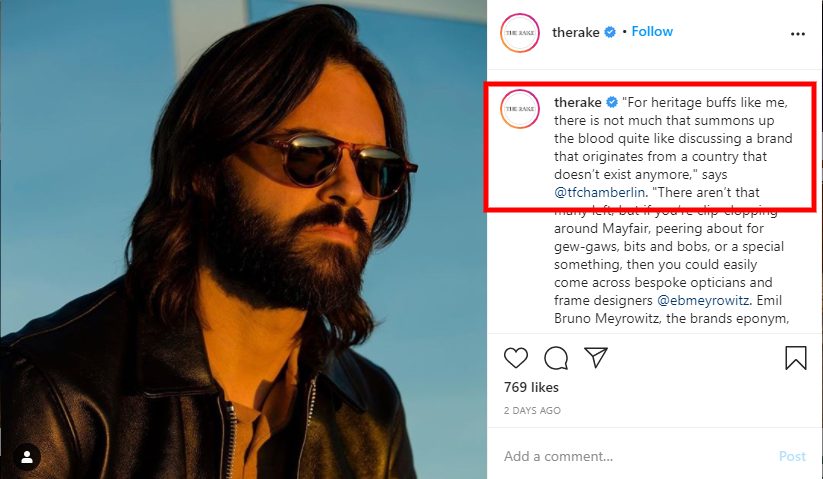View the 769 likes list
This screenshot has width=823, height=479.
tap(531, 387)
